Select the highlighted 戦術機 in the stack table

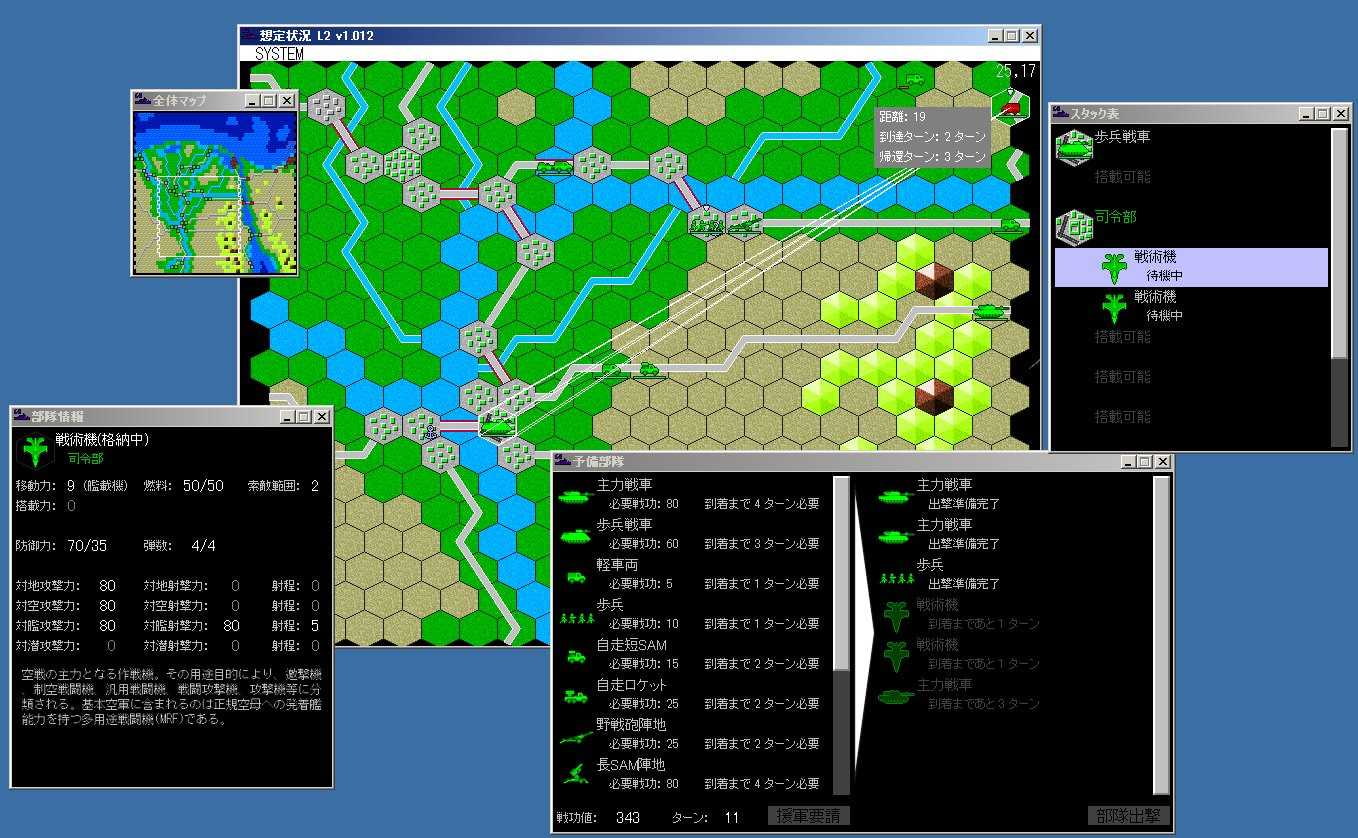pyautogui.click(x=1190, y=267)
